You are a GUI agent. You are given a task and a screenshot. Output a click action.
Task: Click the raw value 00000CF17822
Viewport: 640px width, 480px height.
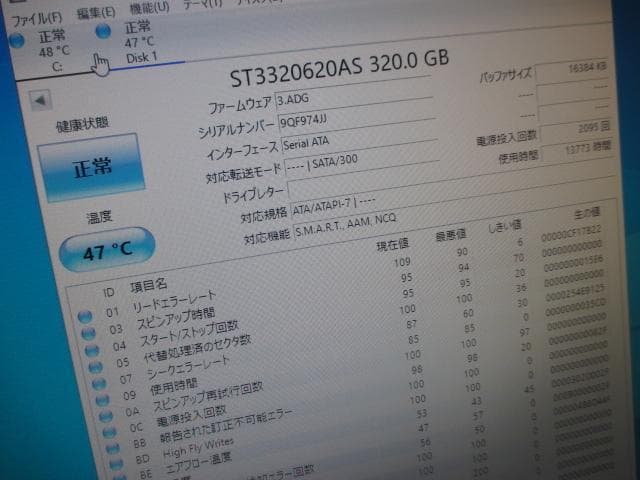[x=571, y=233]
